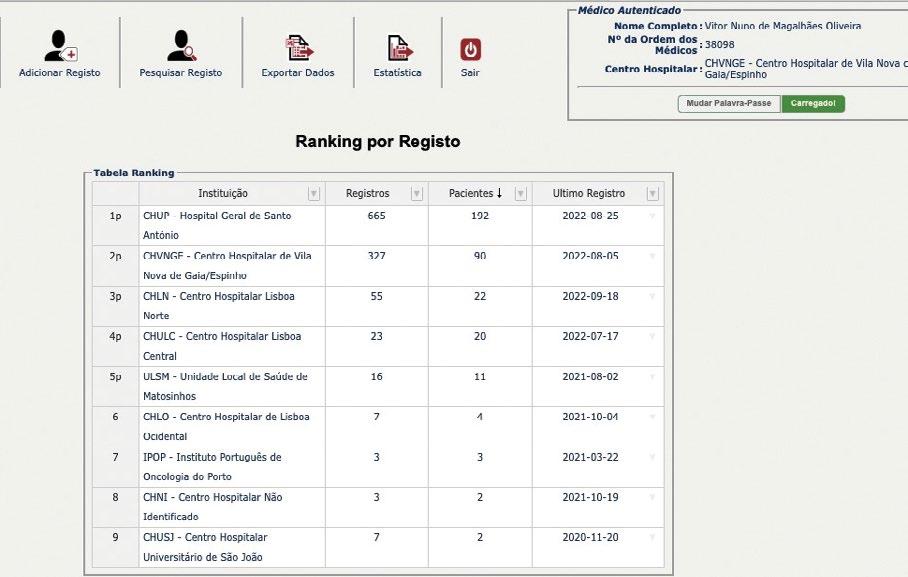The height and width of the screenshot is (577, 908).
Task: Click the 192 pacientes value
Action: point(480,216)
